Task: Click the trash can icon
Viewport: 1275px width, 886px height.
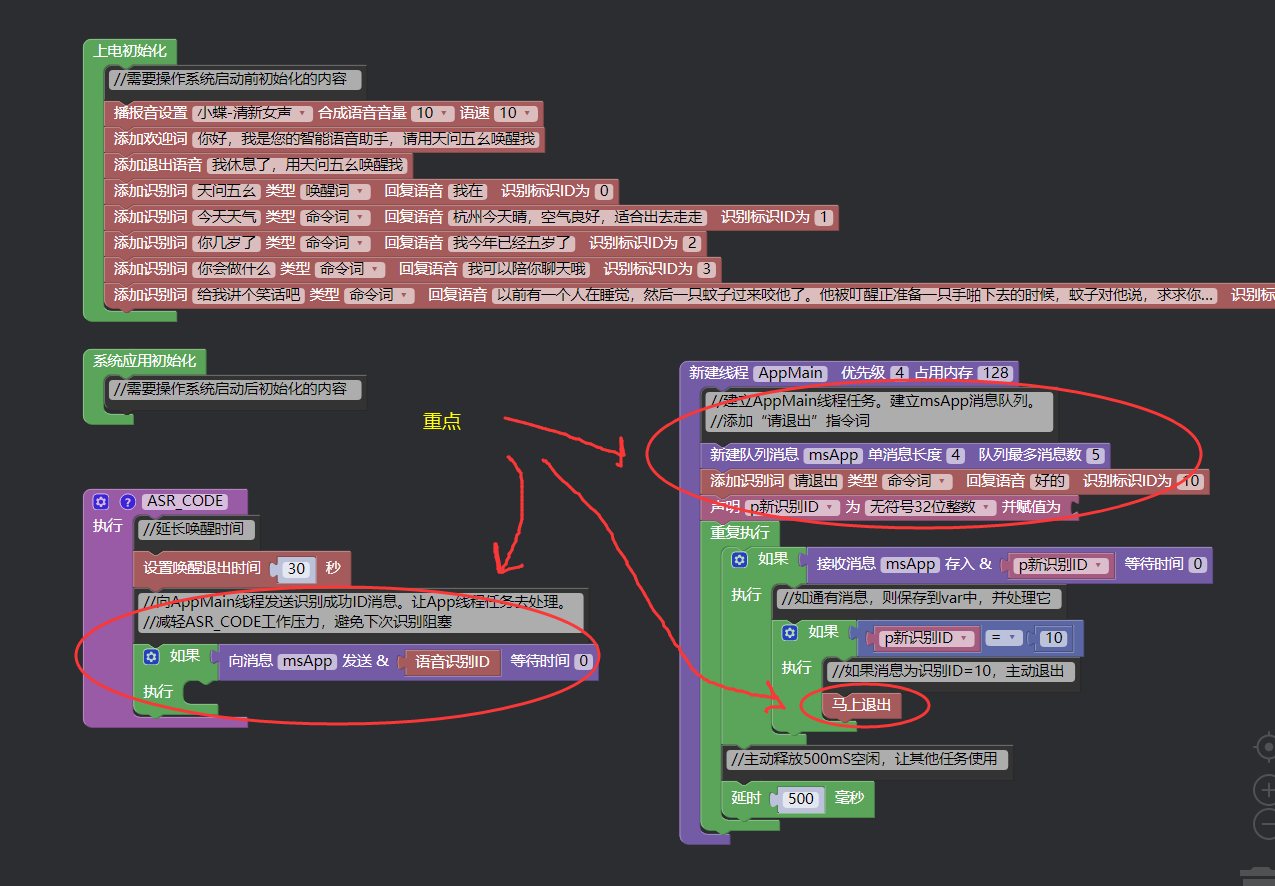Action: (1258, 873)
